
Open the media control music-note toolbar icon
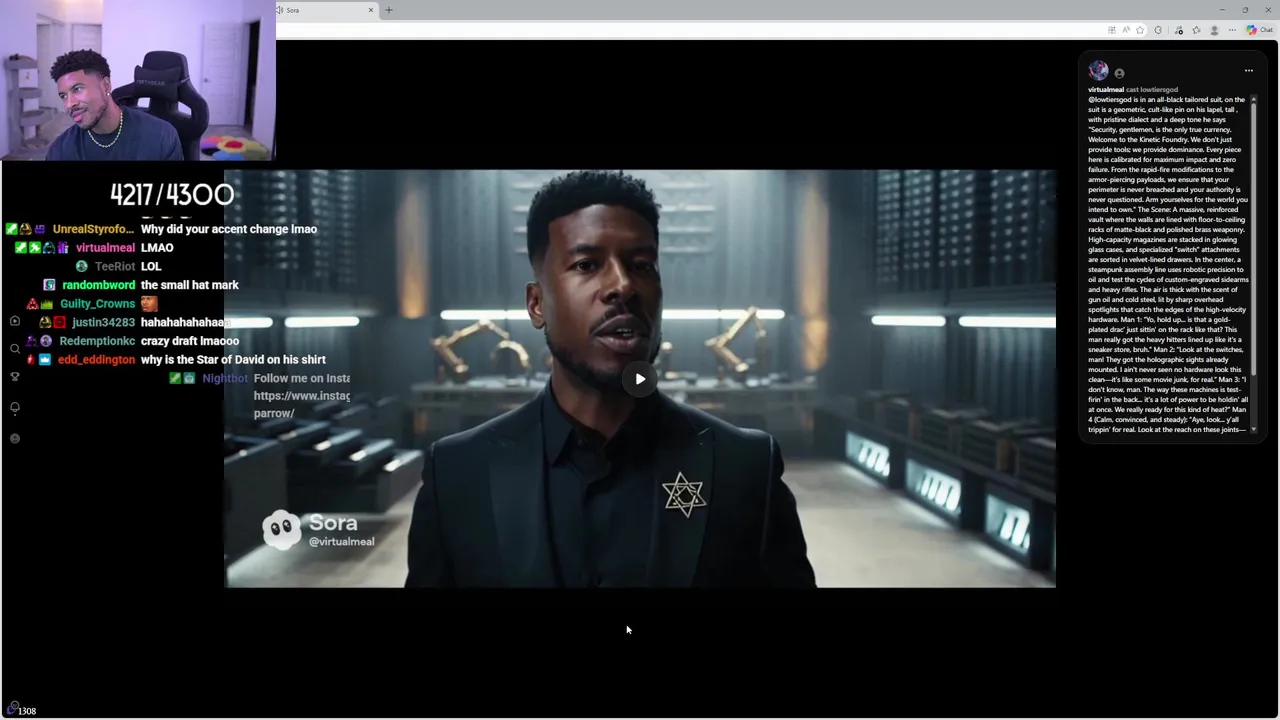pyautogui.click(x=1179, y=30)
